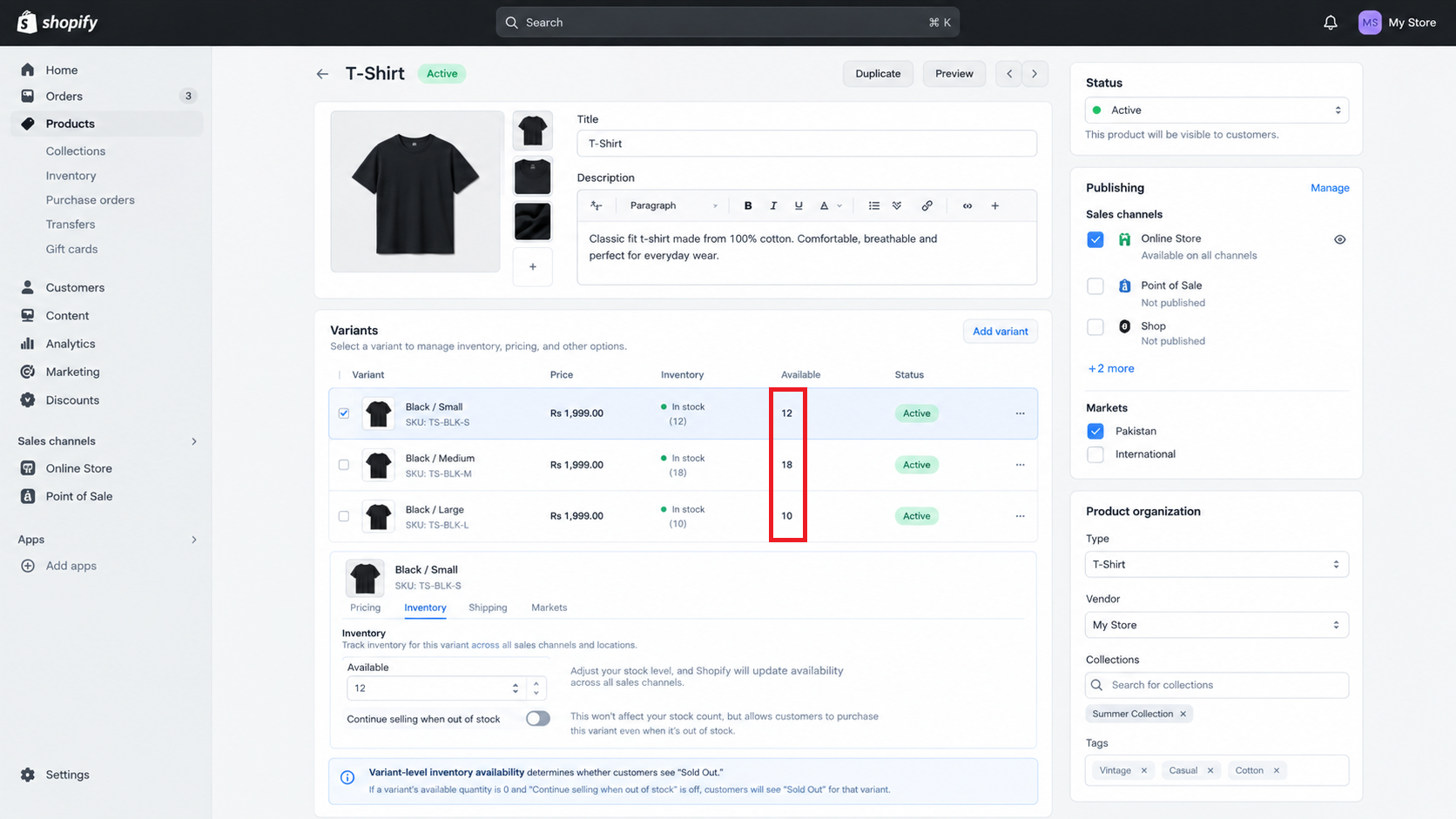Apply bold formatting in description toolbar
1456x819 pixels.
(x=747, y=205)
